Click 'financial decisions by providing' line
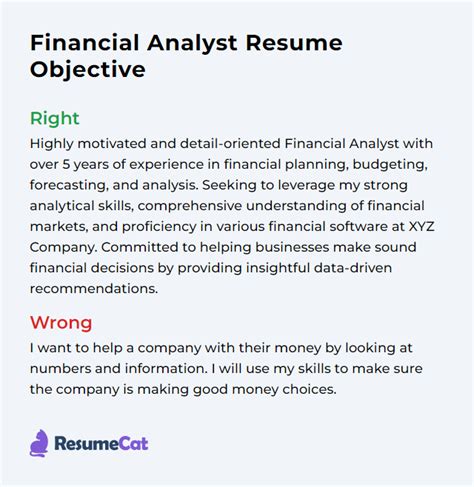The width and height of the screenshot is (474, 487). click(211, 268)
